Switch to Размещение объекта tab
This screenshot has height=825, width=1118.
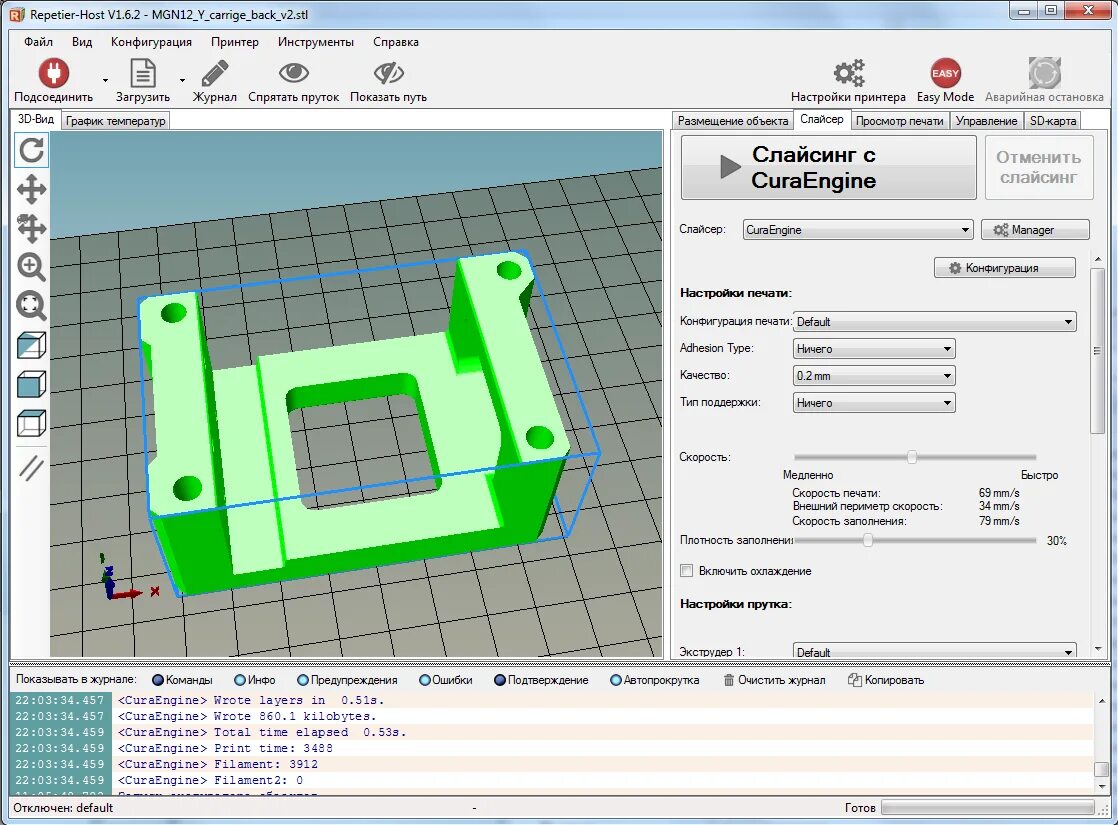(733, 121)
